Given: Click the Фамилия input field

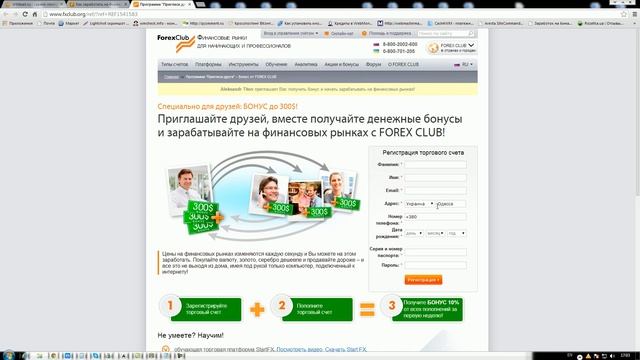Looking at the screenshot, I should pos(435,164).
